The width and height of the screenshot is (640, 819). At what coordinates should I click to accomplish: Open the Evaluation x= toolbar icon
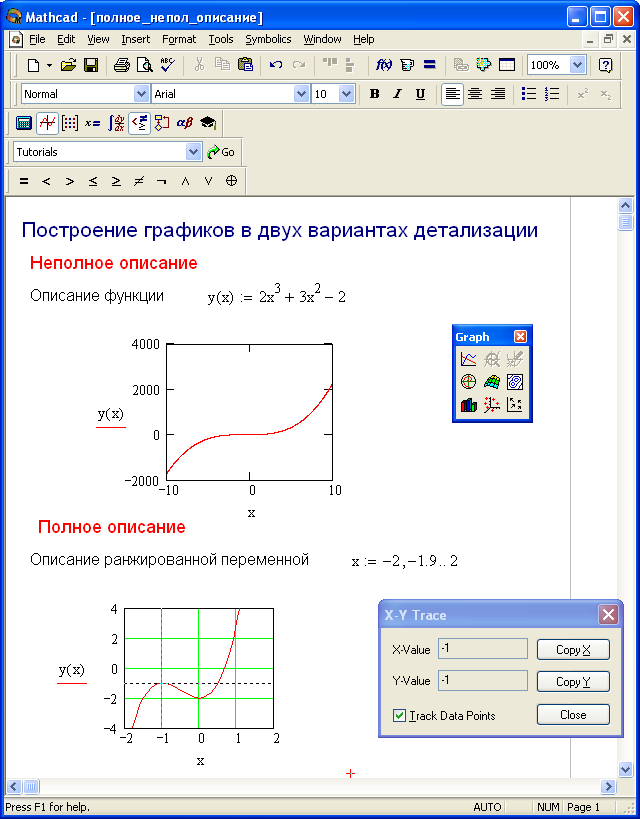click(92, 123)
